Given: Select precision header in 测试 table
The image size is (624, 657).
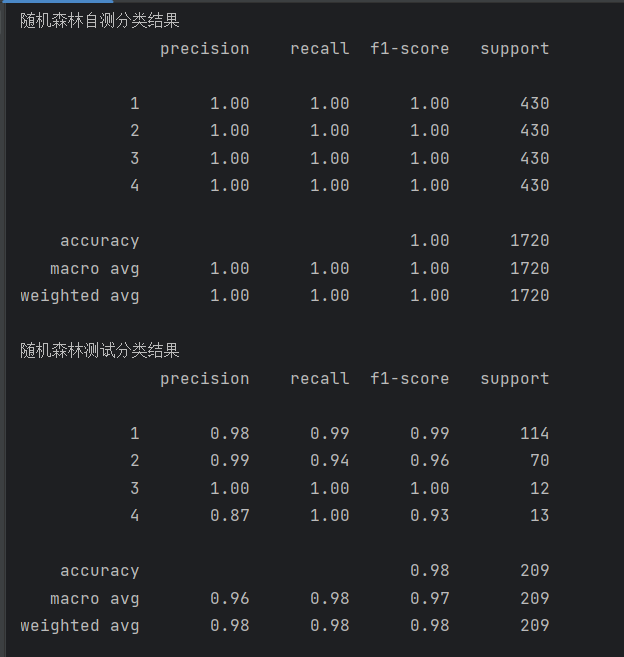Looking at the screenshot, I should pyautogui.click(x=205, y=379).
